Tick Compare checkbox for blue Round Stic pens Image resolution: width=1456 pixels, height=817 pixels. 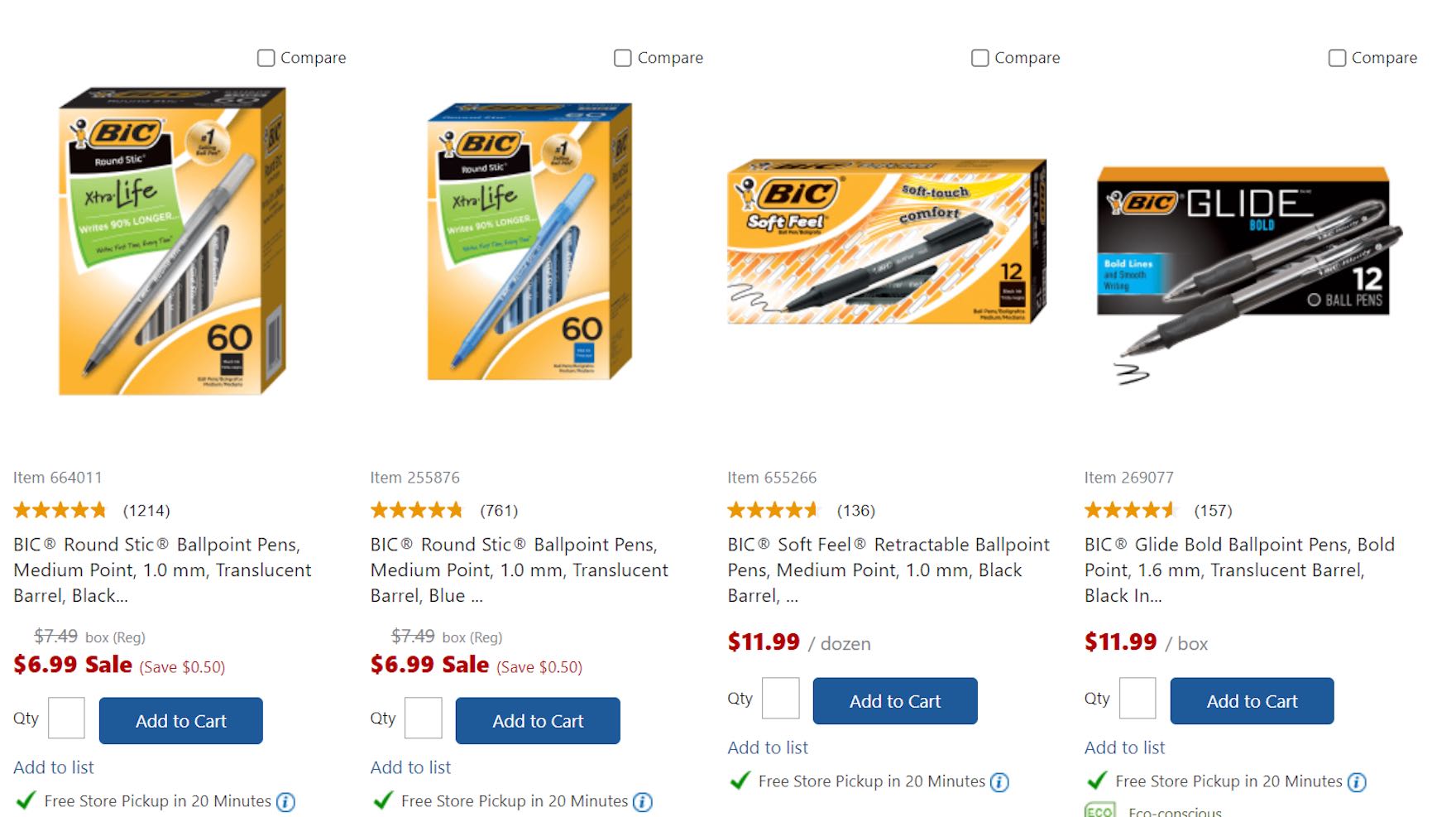623,58
